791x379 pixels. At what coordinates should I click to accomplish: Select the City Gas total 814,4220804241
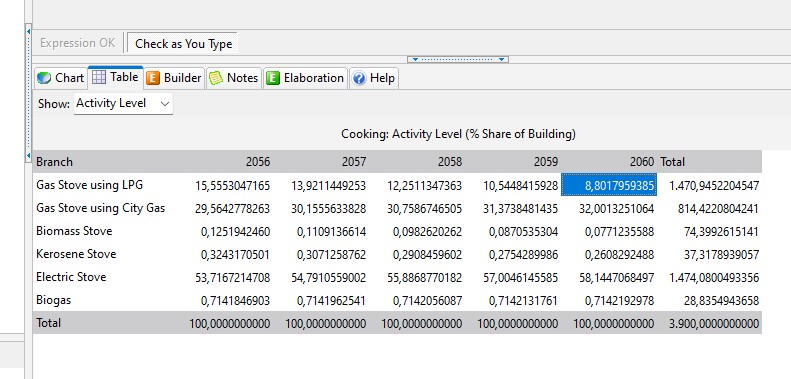[x=718, y=208]
